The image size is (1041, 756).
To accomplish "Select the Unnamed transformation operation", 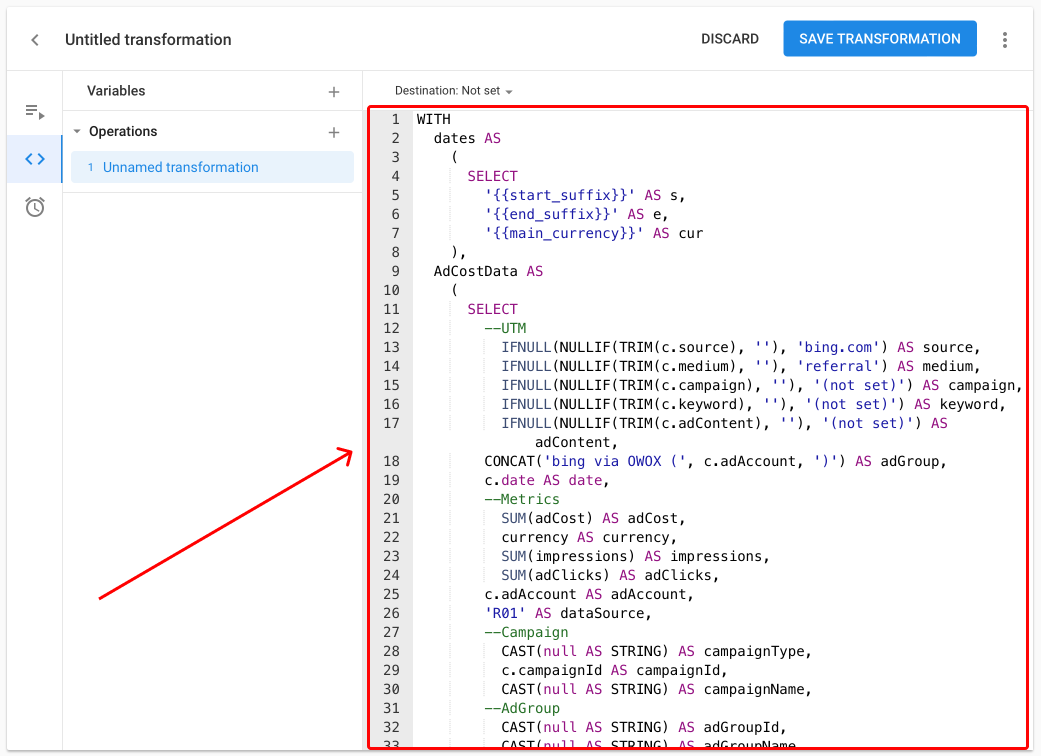I will [x=212, y=167].
